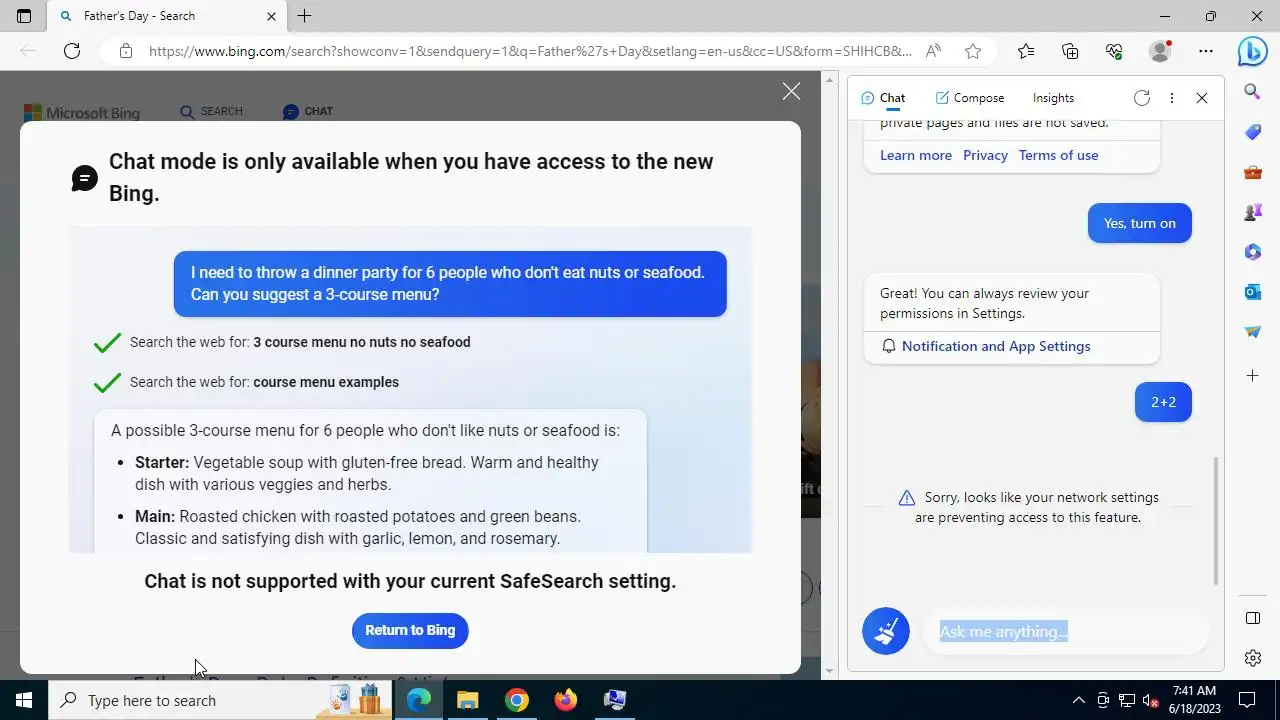Launch Google Chrome from the taskbar
This screenshot has width=1280, height=720.
click(517, 700)
